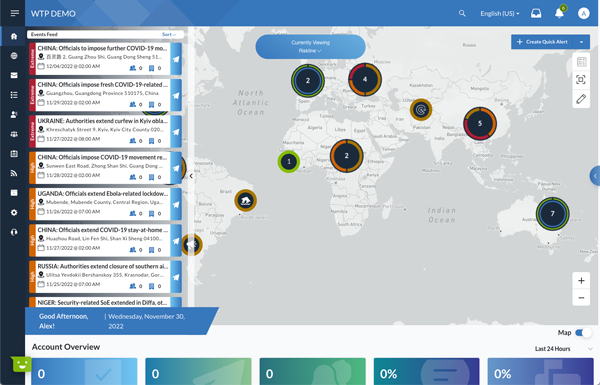
Task: Open the Sort dropdown in Events Feed
Action: 169,34
